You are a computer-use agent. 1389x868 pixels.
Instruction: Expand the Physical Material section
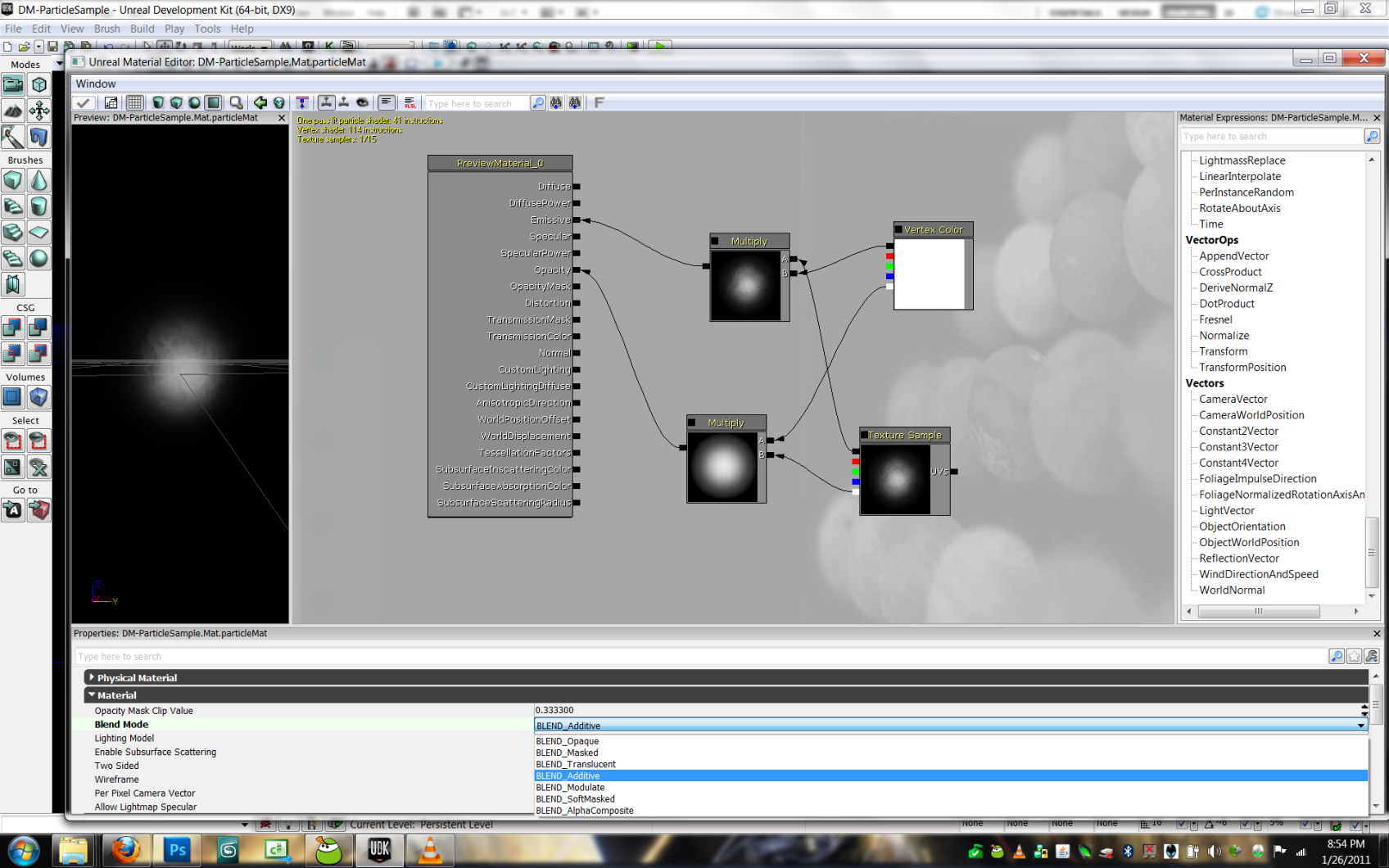92,677
